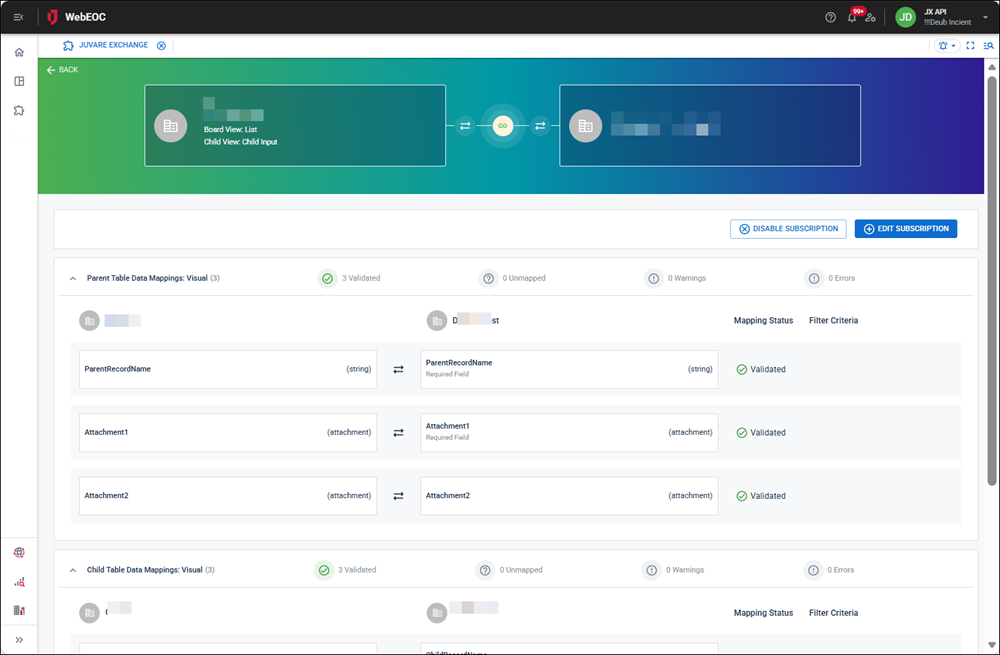Click Parent table 3 Validated status
Screen dimensions: 1000x655
349,278
